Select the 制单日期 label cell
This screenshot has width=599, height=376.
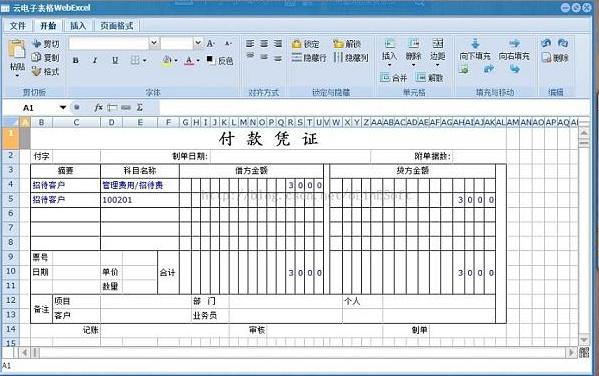[x=155, y=156]
